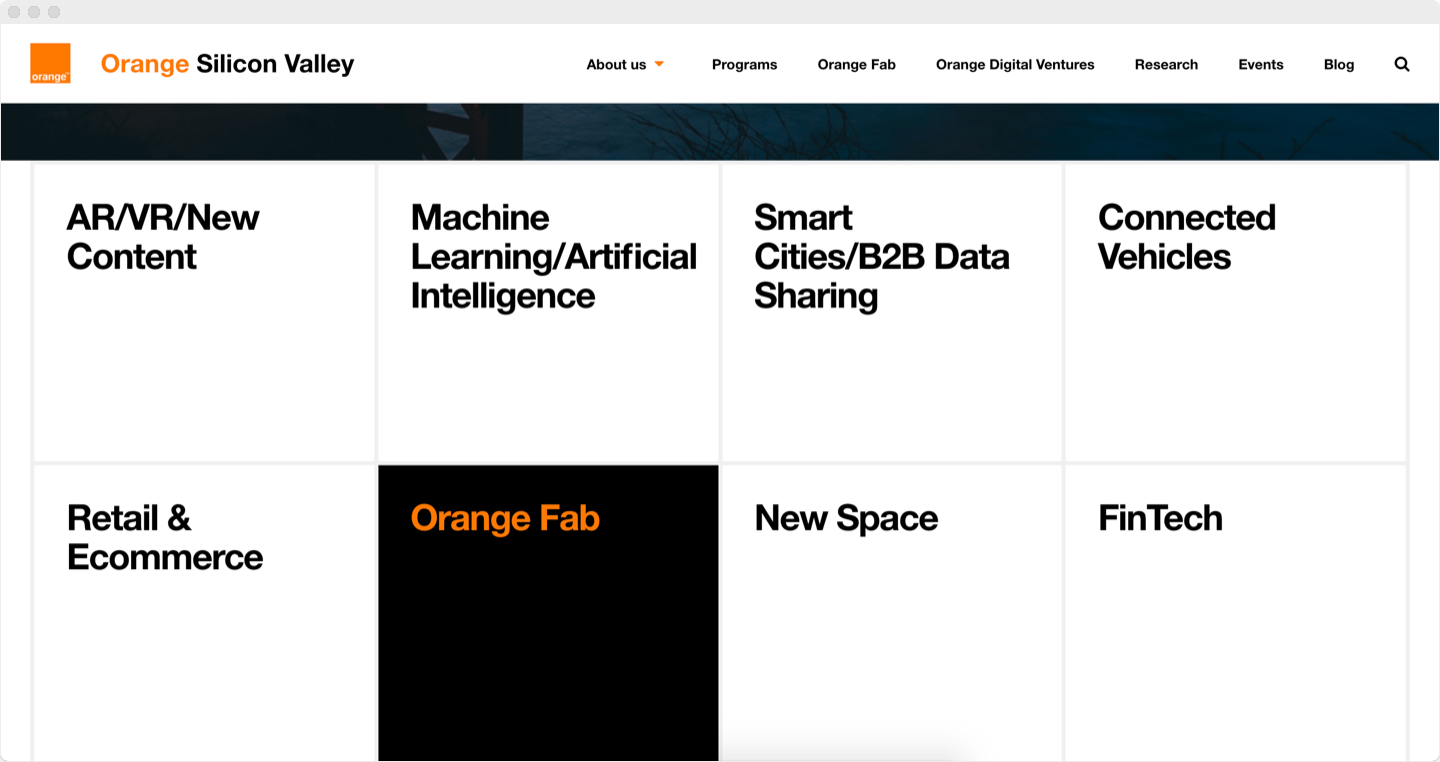
Task: Navigate to the Events page
Action: 1260,64
